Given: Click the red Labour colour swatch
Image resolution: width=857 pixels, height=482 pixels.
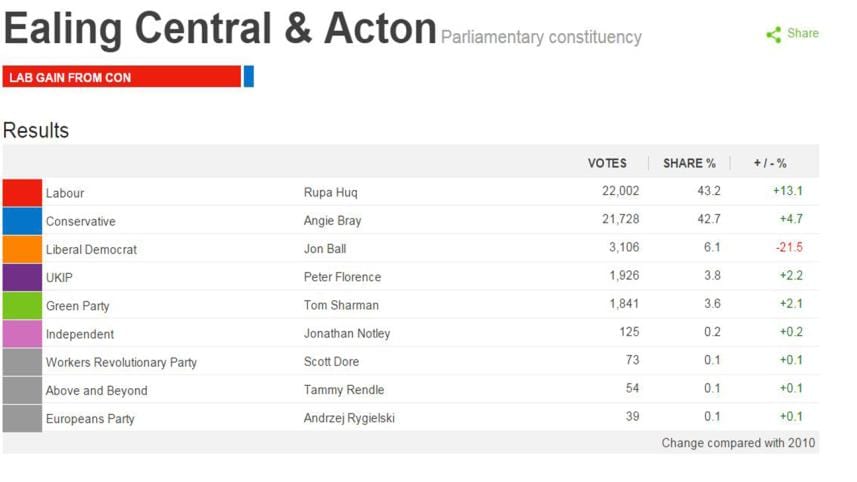Looking at the screenshot, I should (x=22, y=192).
